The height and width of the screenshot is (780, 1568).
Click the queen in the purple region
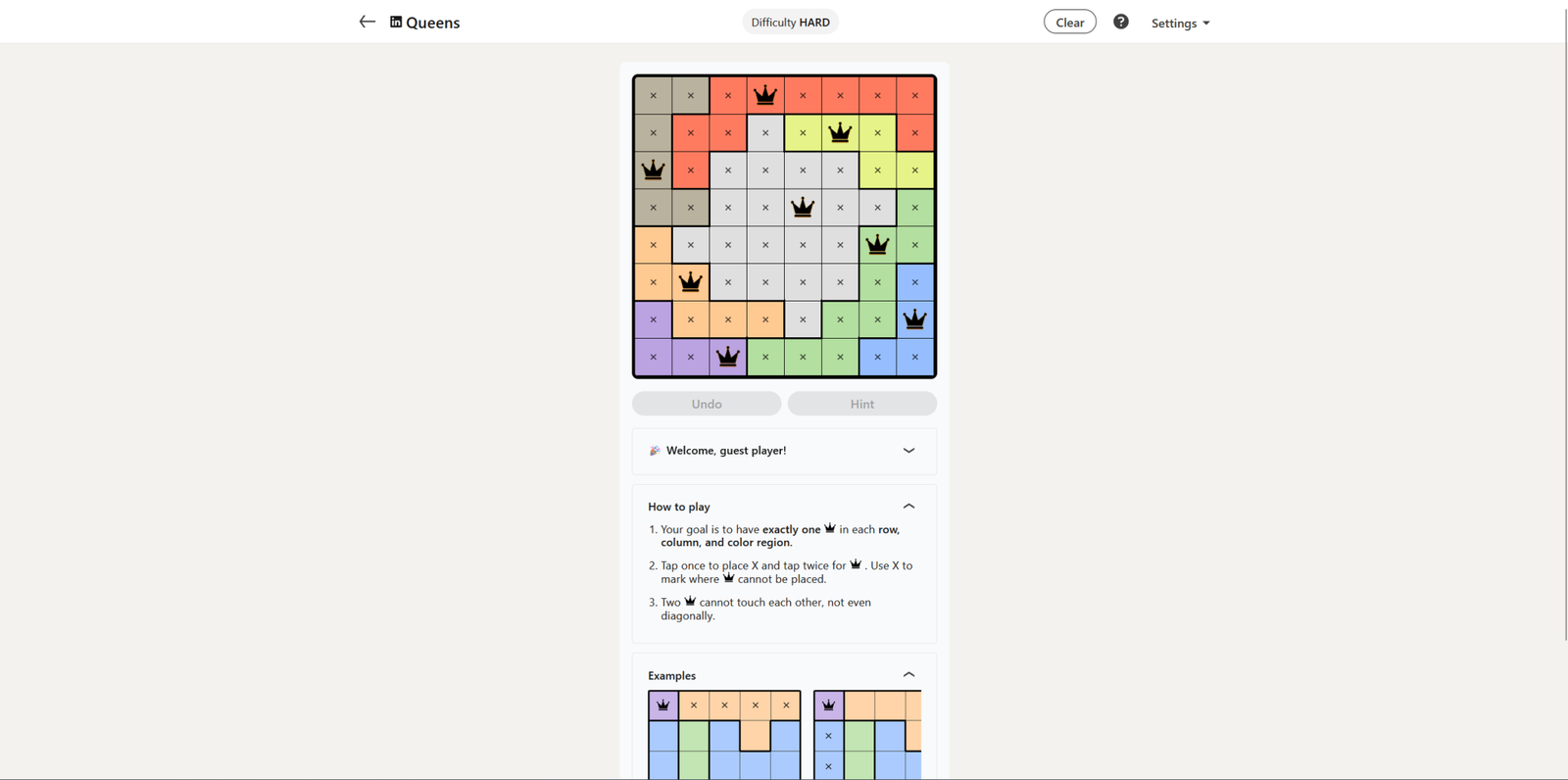coord(728,357)
